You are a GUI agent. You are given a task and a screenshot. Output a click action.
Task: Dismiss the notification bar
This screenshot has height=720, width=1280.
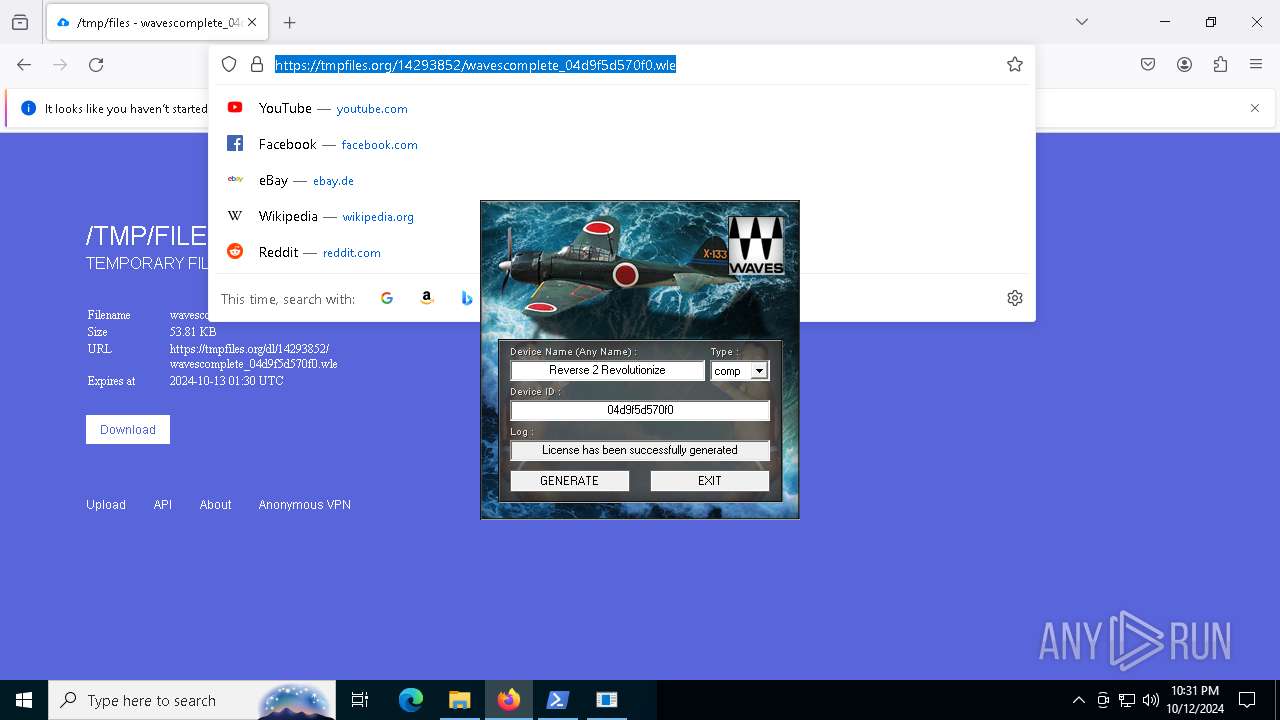(x=1255, y=108)
